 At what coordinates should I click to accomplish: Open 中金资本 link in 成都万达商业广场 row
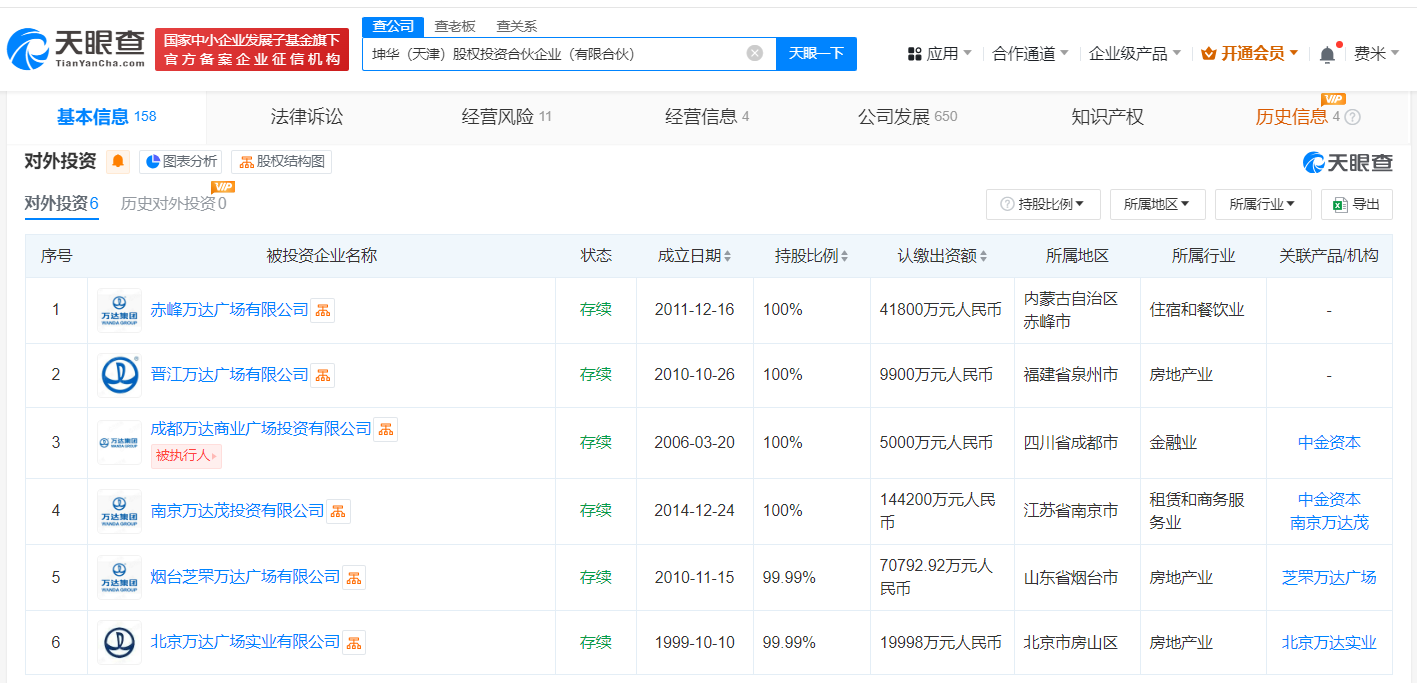[x=1329, y=442]
